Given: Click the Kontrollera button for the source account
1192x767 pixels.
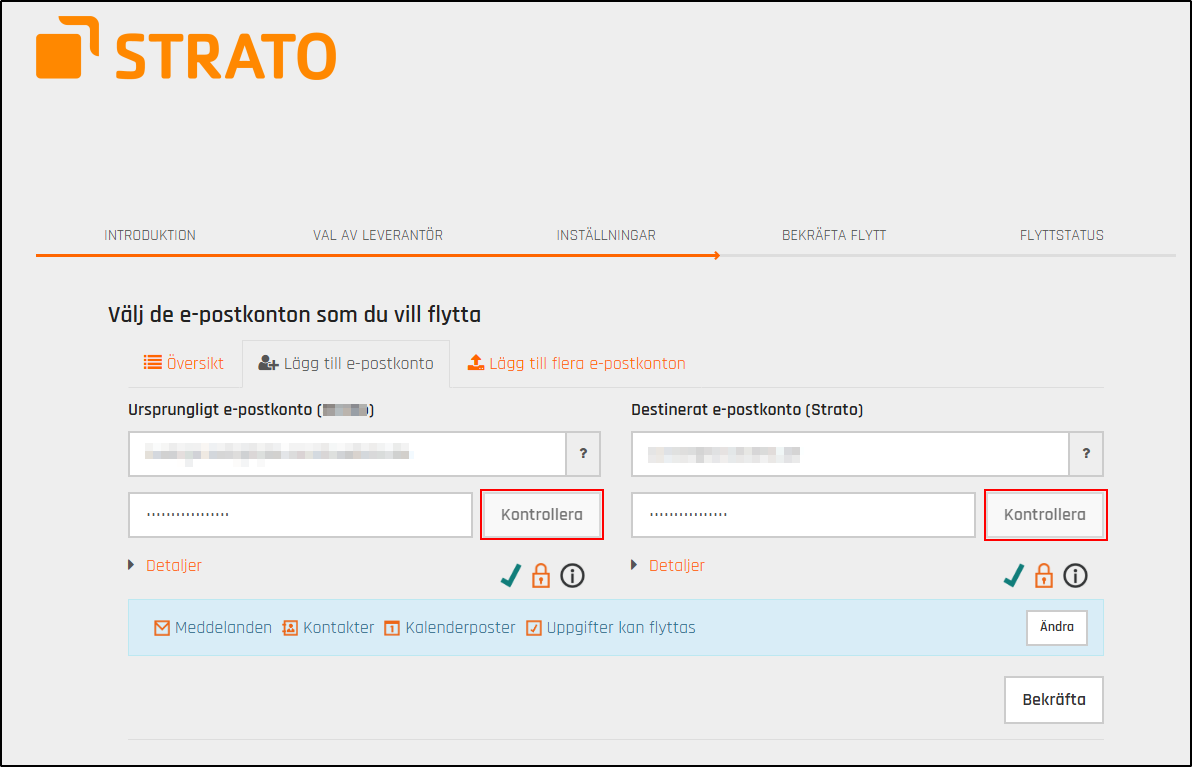Looking at the screenshot, I should [x=541, y=514].
